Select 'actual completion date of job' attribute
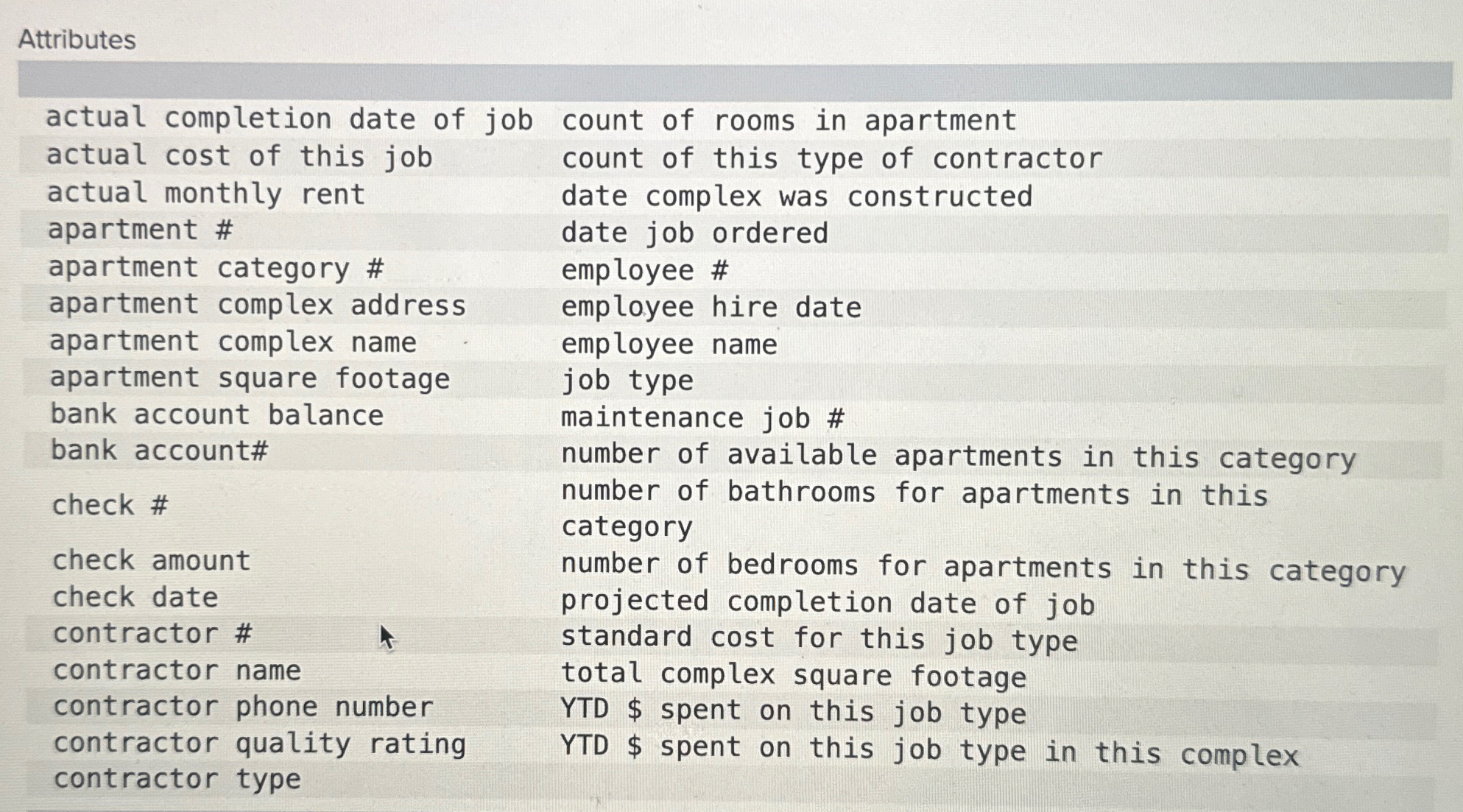The width and height of the screenshot is (1463, 812). (289, 119)
